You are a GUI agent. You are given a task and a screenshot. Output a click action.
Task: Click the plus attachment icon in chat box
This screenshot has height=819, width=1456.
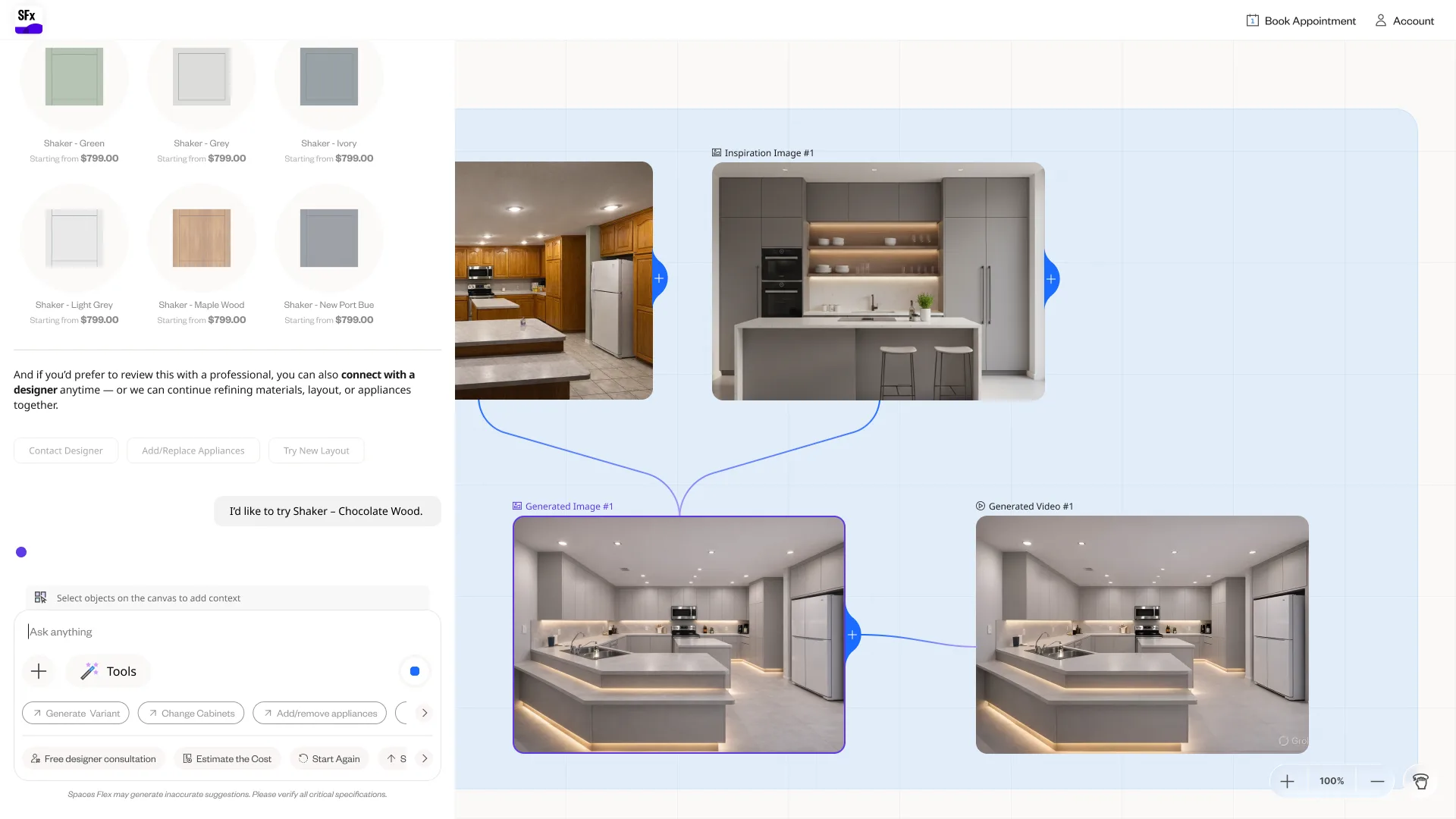click(39, 671)
